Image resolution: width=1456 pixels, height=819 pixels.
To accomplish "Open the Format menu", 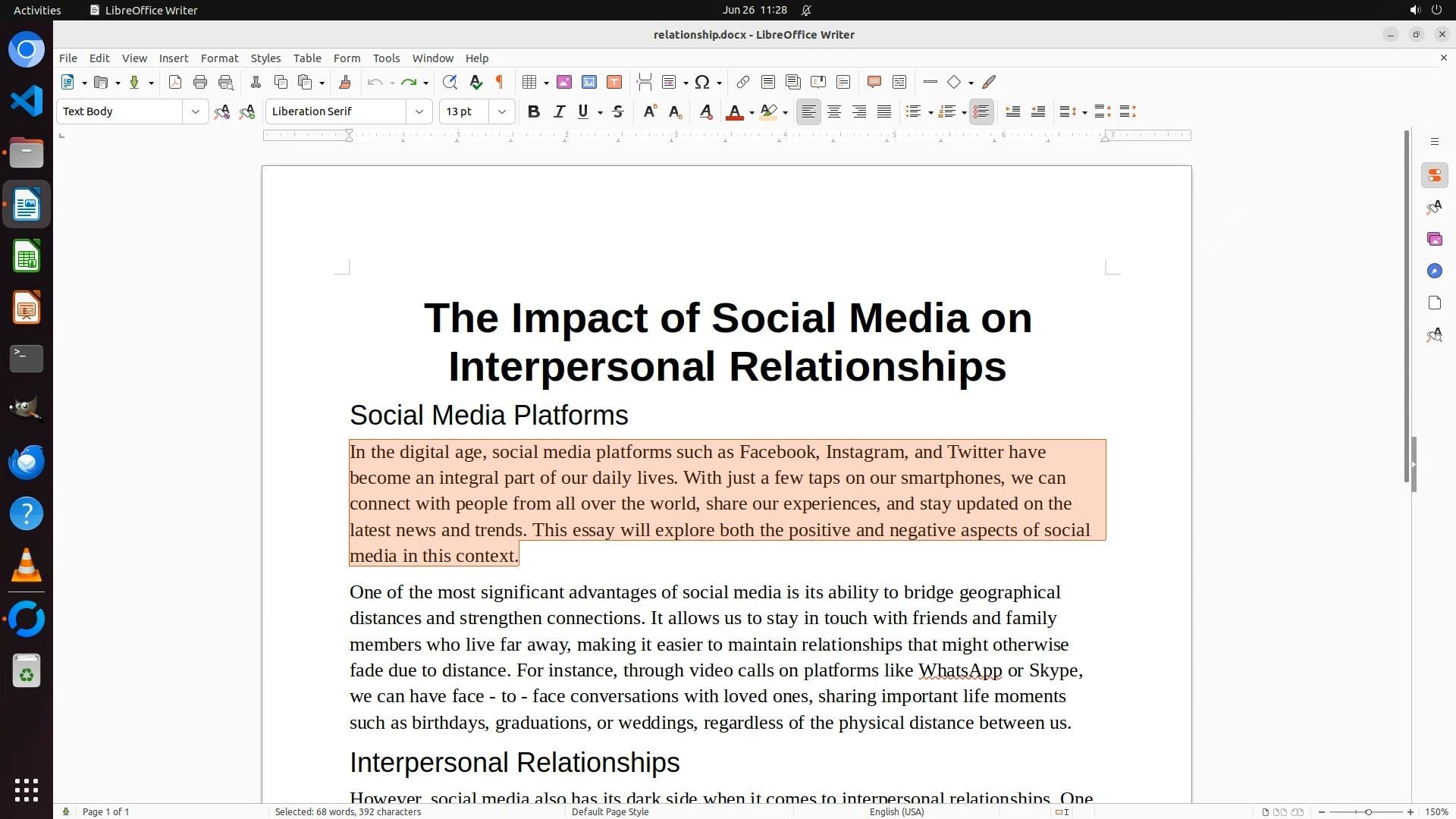I will (x=219, y=58).
